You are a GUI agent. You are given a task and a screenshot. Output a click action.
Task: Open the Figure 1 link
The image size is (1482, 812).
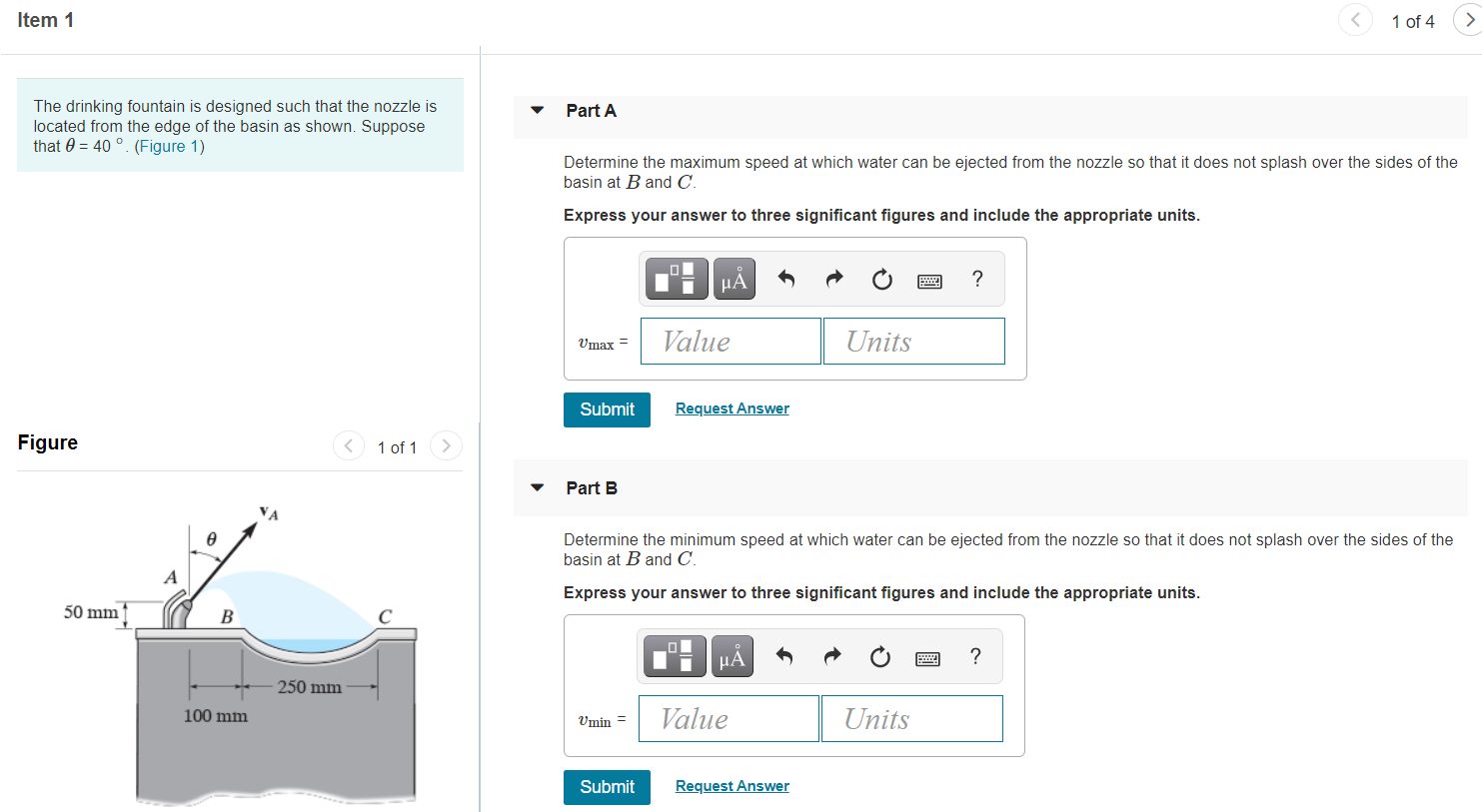pos(169,146)
